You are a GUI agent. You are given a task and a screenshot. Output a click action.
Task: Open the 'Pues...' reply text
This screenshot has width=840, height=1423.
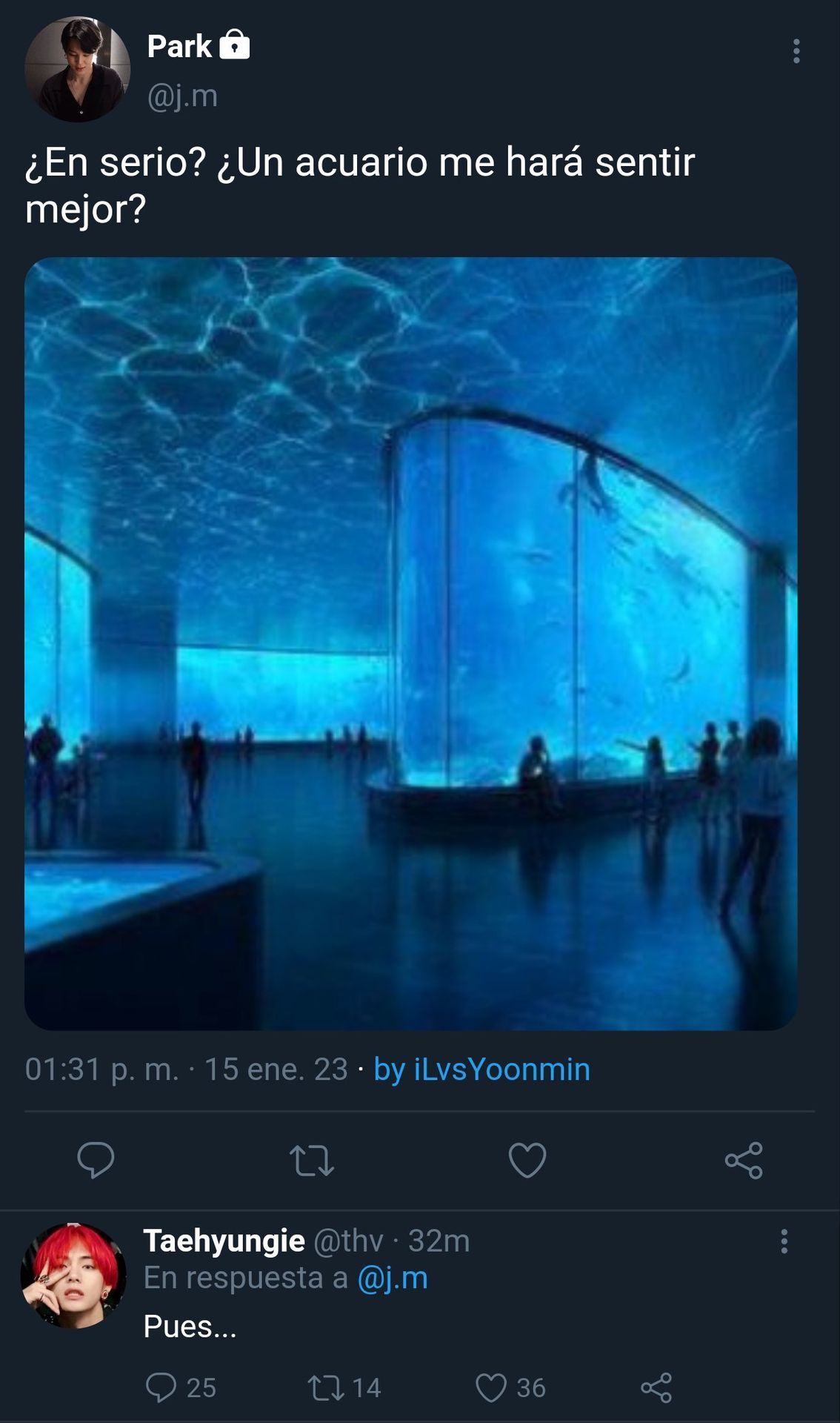click(x=190, y=1326)
